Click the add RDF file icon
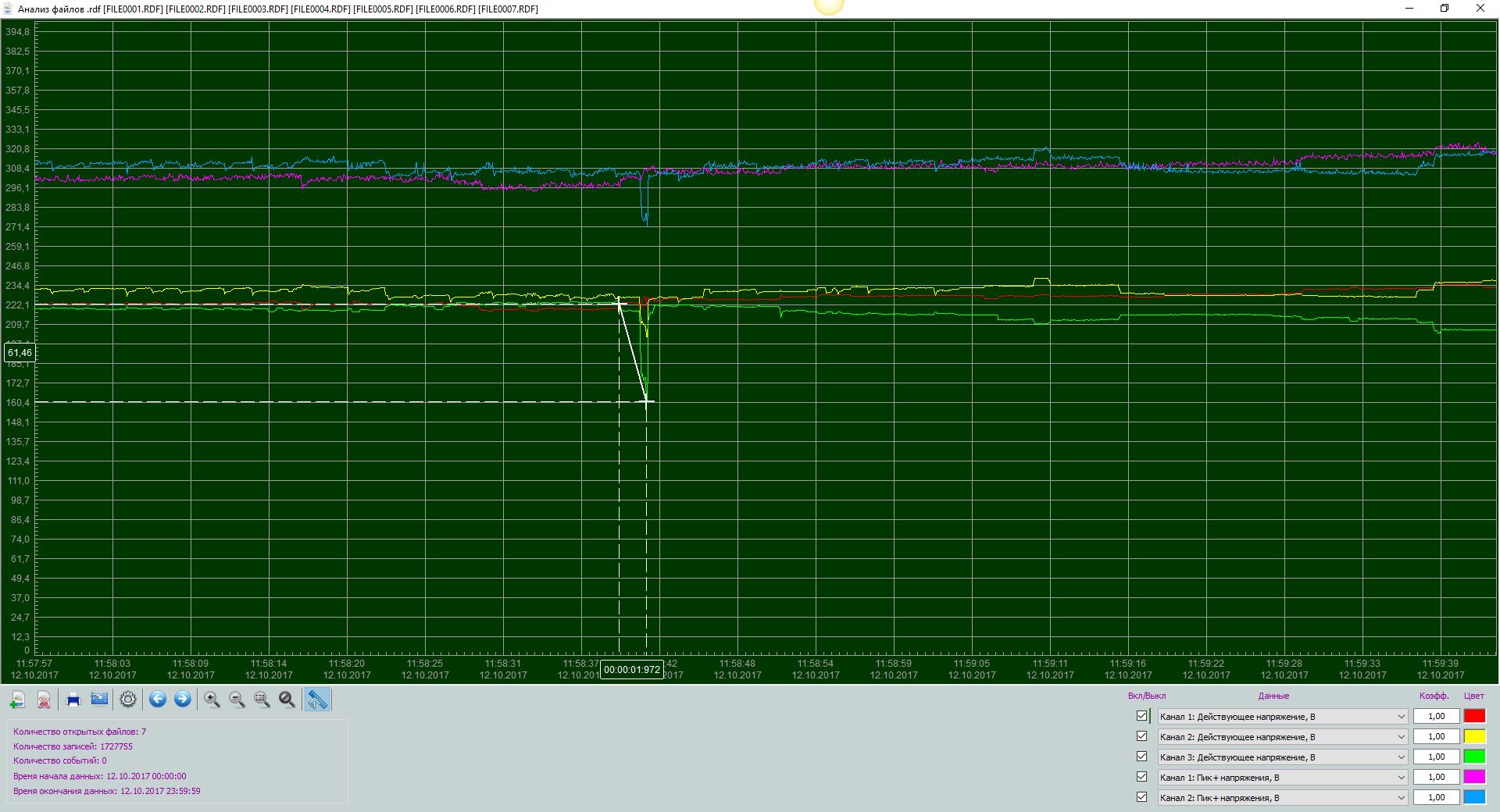Image resolution: width=1500 pixels, height=812 pixels. pos(18,700)
